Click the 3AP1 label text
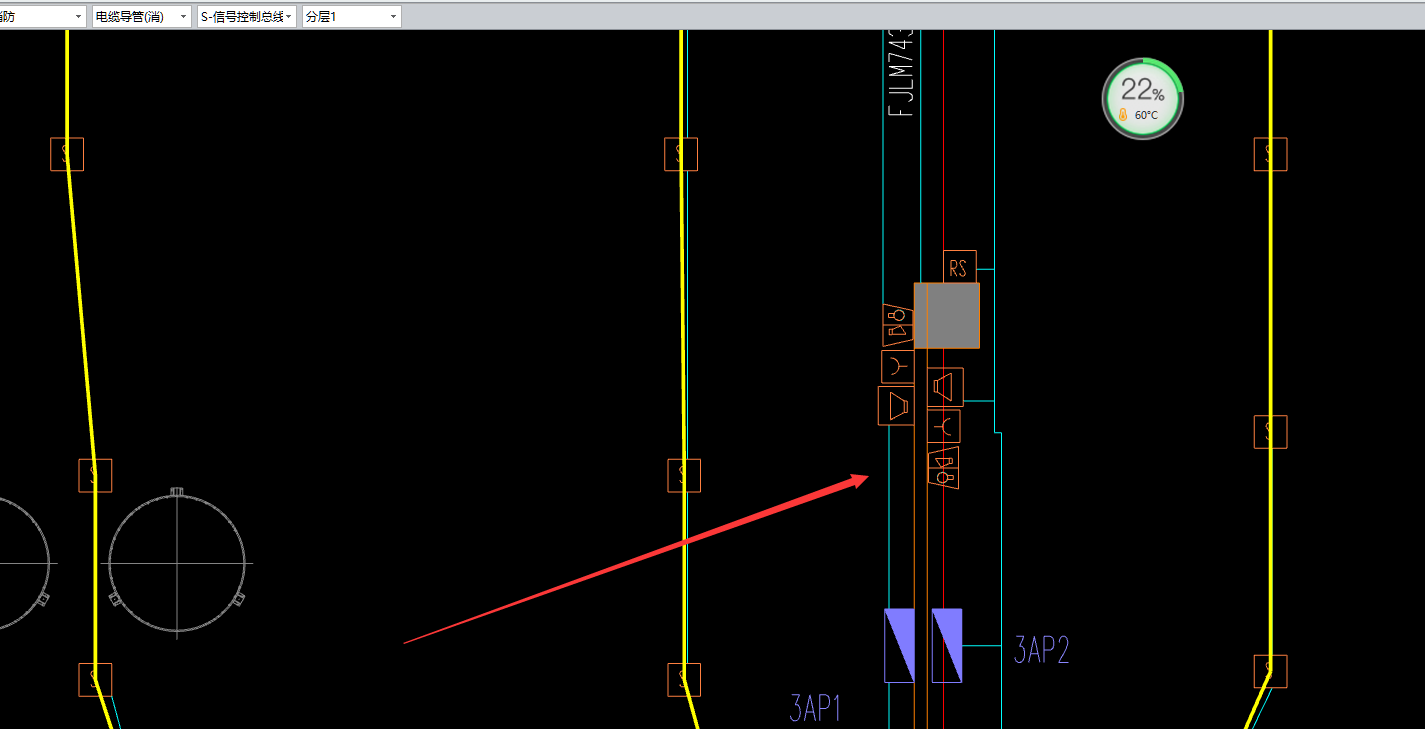Viewport: 1425px width, 729px height. click(815, 709)
